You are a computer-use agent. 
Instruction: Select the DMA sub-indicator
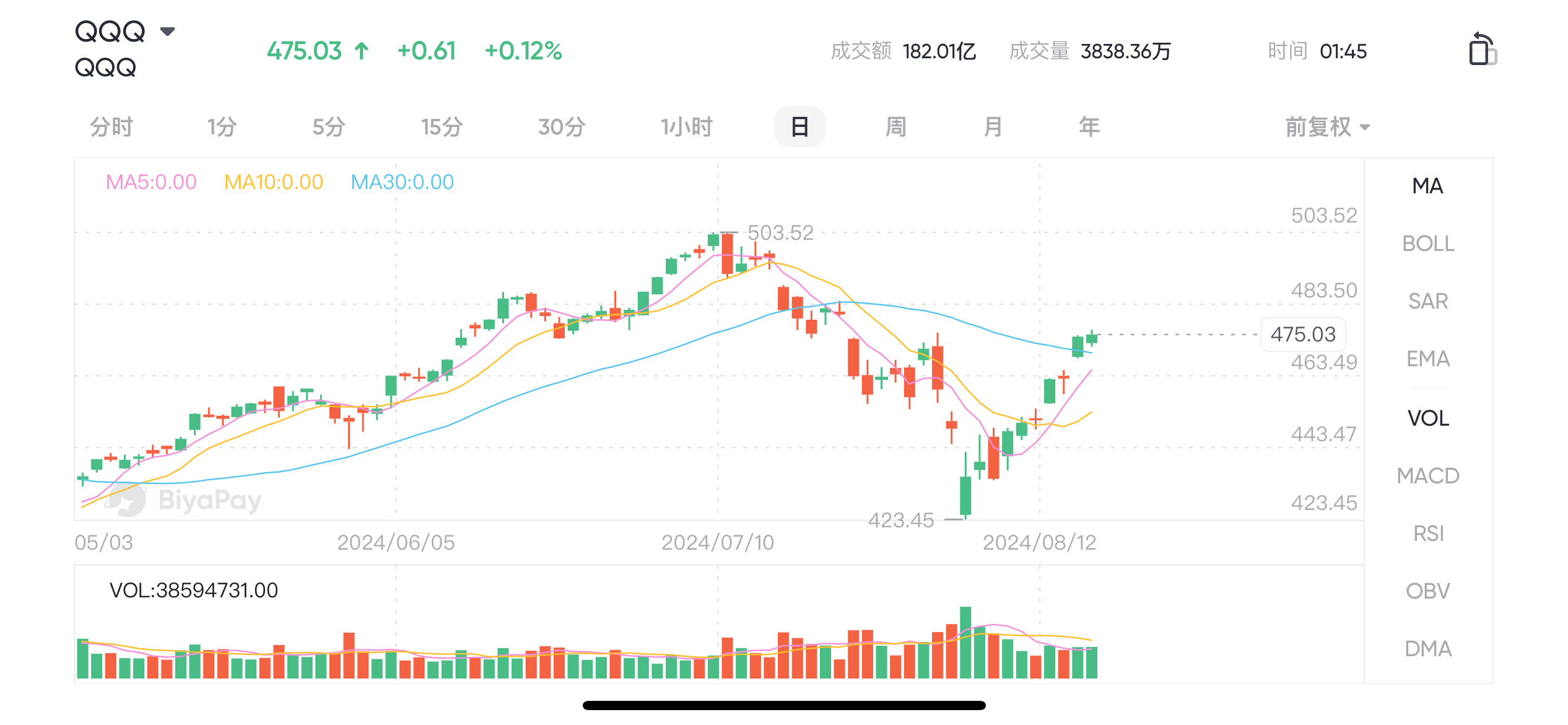pyautogui.click(x=1428, y=649)
